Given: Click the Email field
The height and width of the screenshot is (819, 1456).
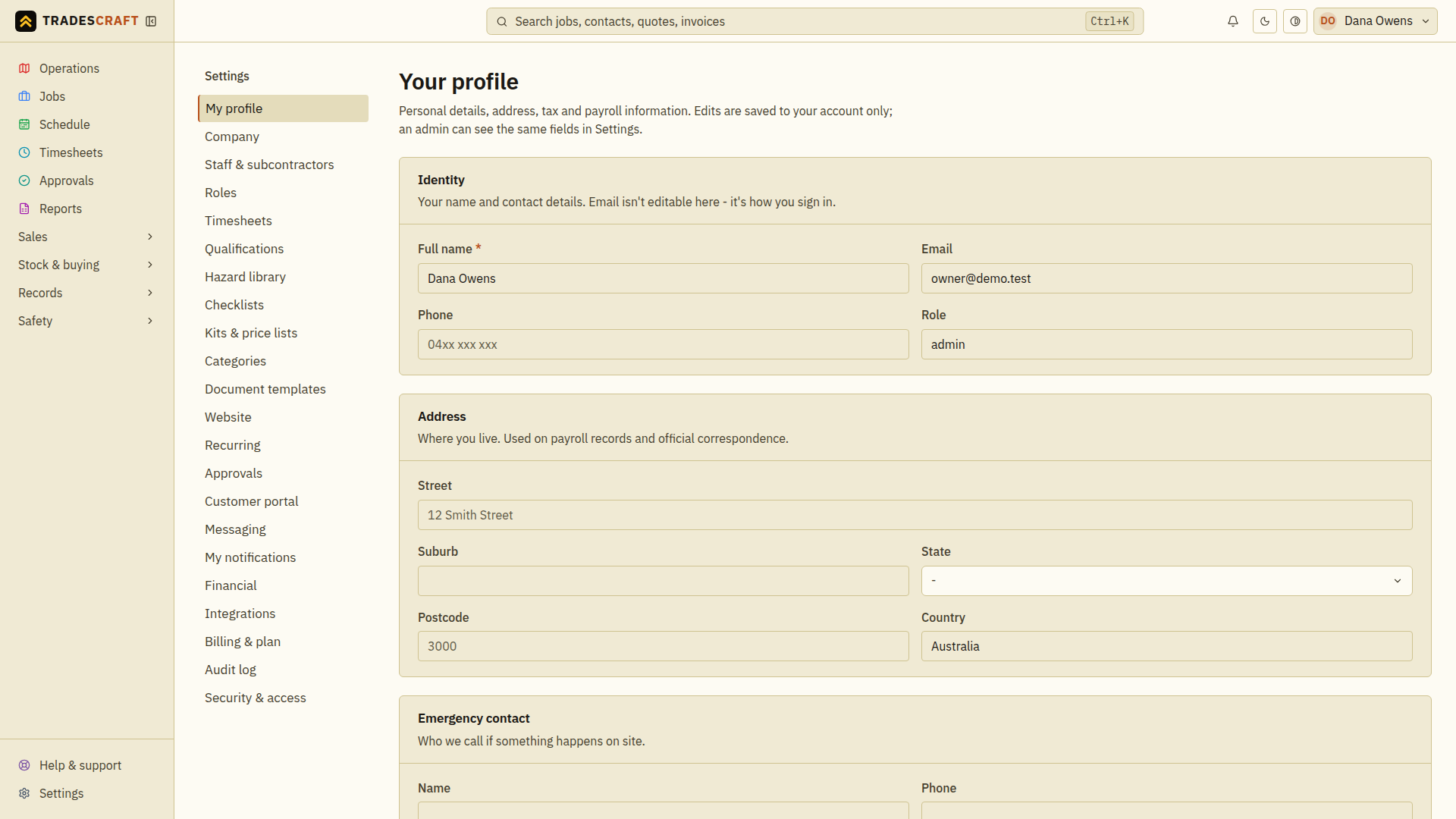Looking at the screenshot, I should click(x=1166, y=278).
